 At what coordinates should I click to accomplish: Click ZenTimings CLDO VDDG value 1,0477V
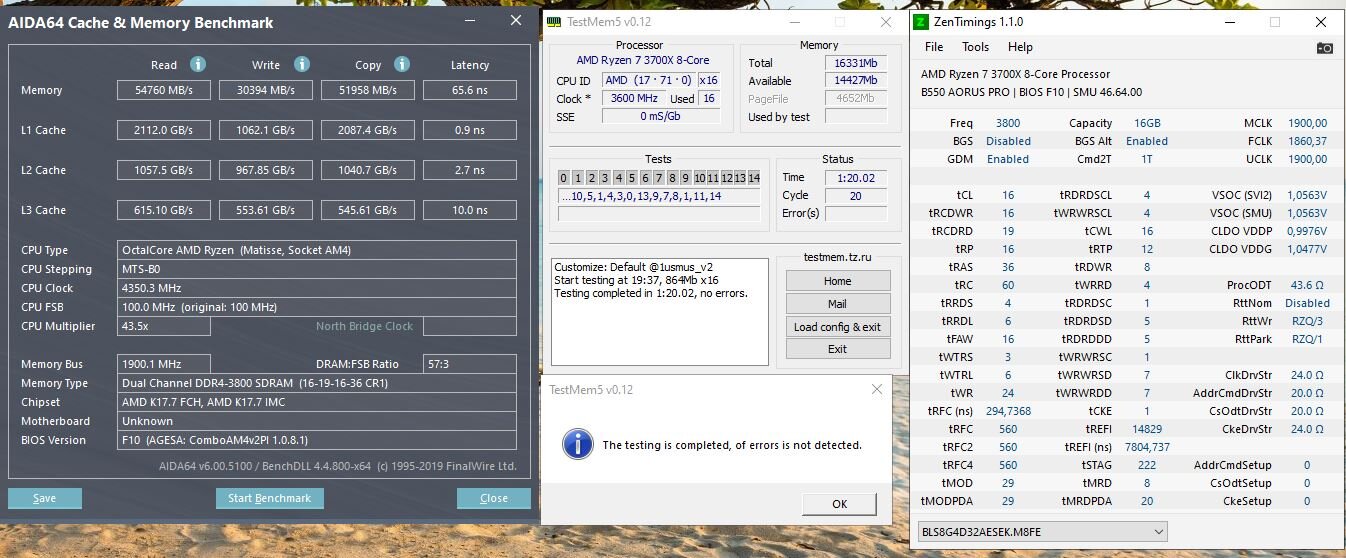[x=1308, y=249]
